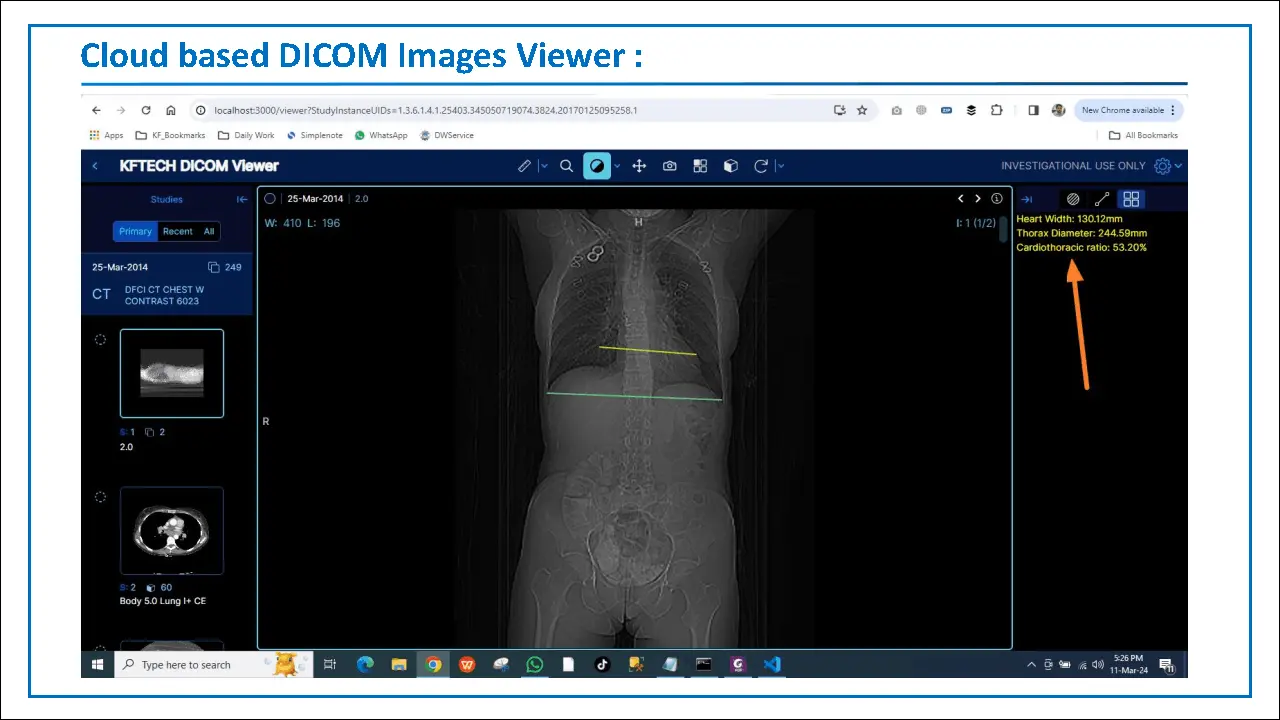Go to Chrome home page
Image resolution: width=1280 pixels, height=720 pixels.
pos(171,110)
